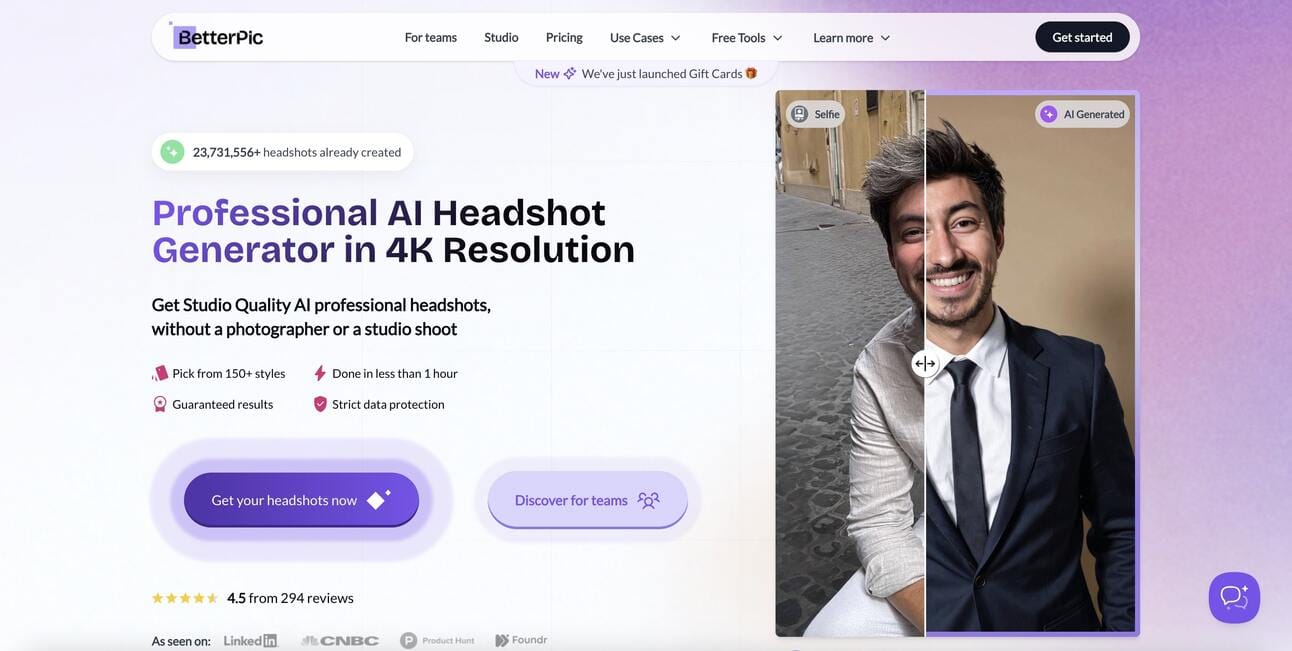Click 4.5 from 294 reviews text

(x=290, y=598)
